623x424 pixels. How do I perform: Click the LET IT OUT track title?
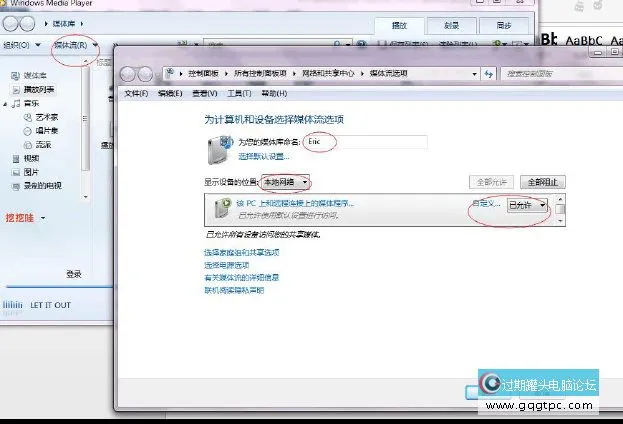pyautogui.click(x=50, y=305)
